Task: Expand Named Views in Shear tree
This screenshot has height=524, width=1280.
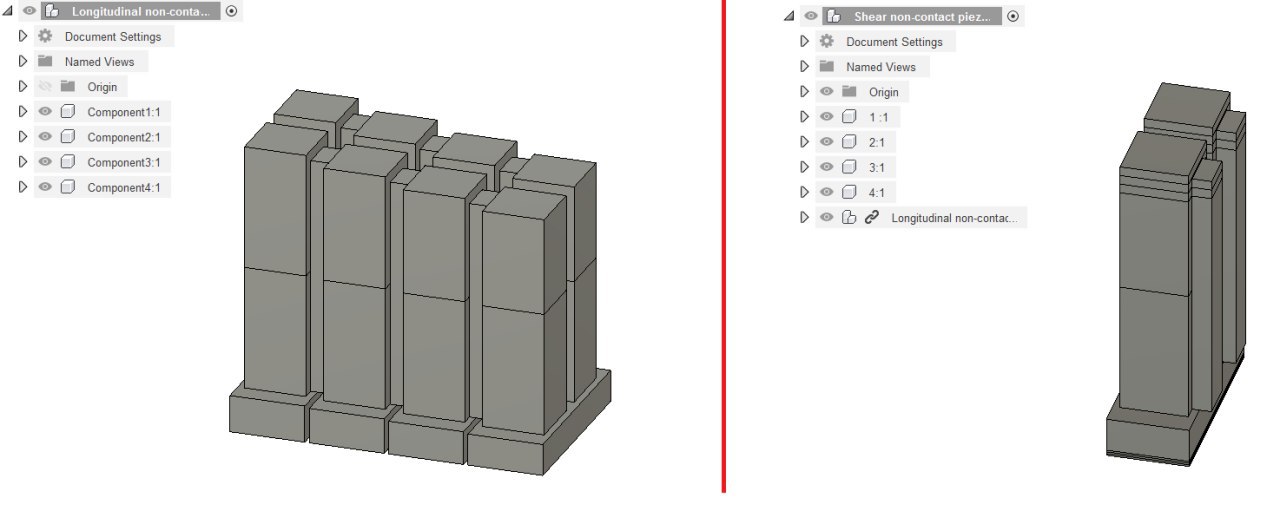Action: pyautogui.click(x=804, y=66)
